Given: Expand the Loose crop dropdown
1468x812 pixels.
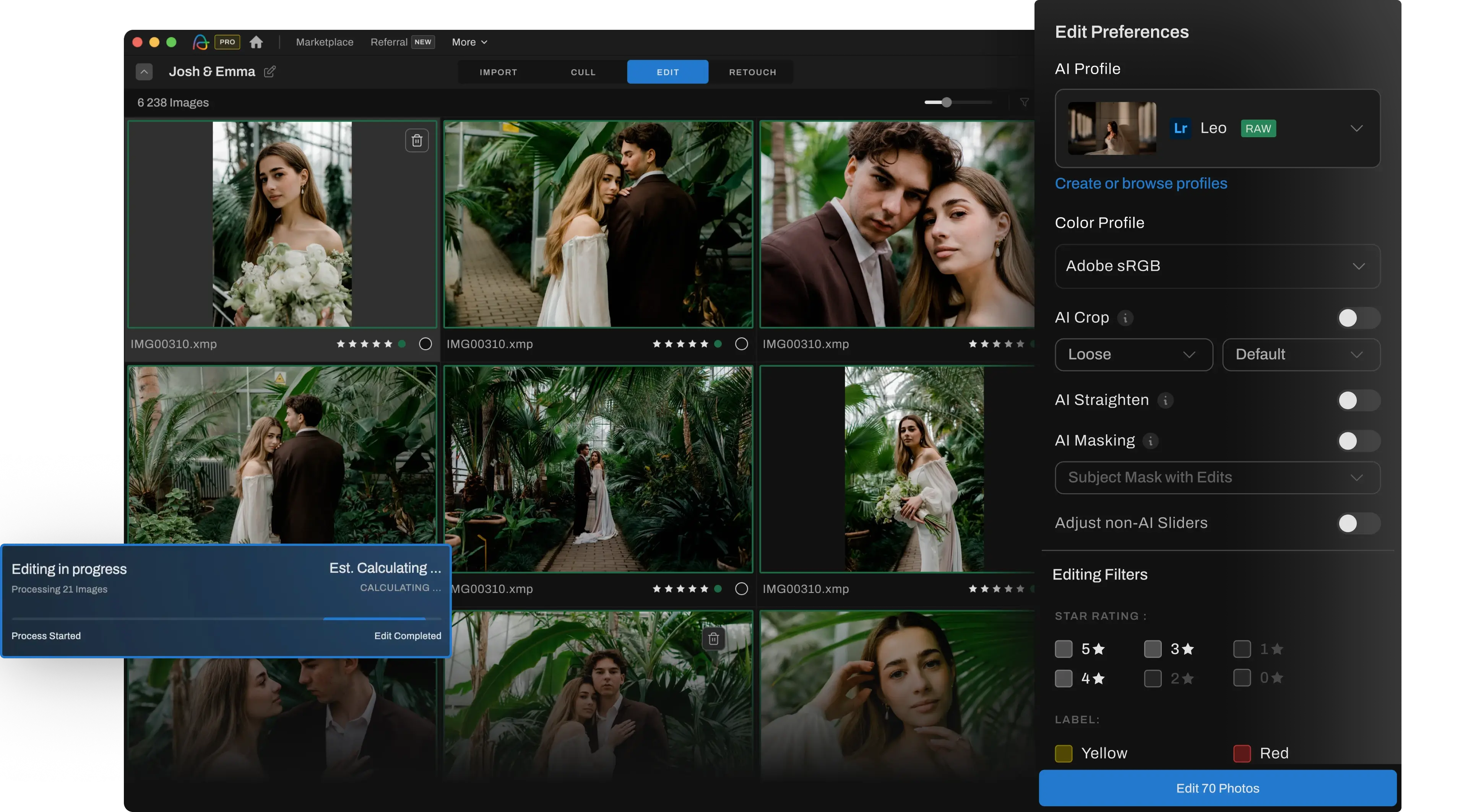Looking at the screenshot, I should pyautogui.click(x=1133, y=354).
